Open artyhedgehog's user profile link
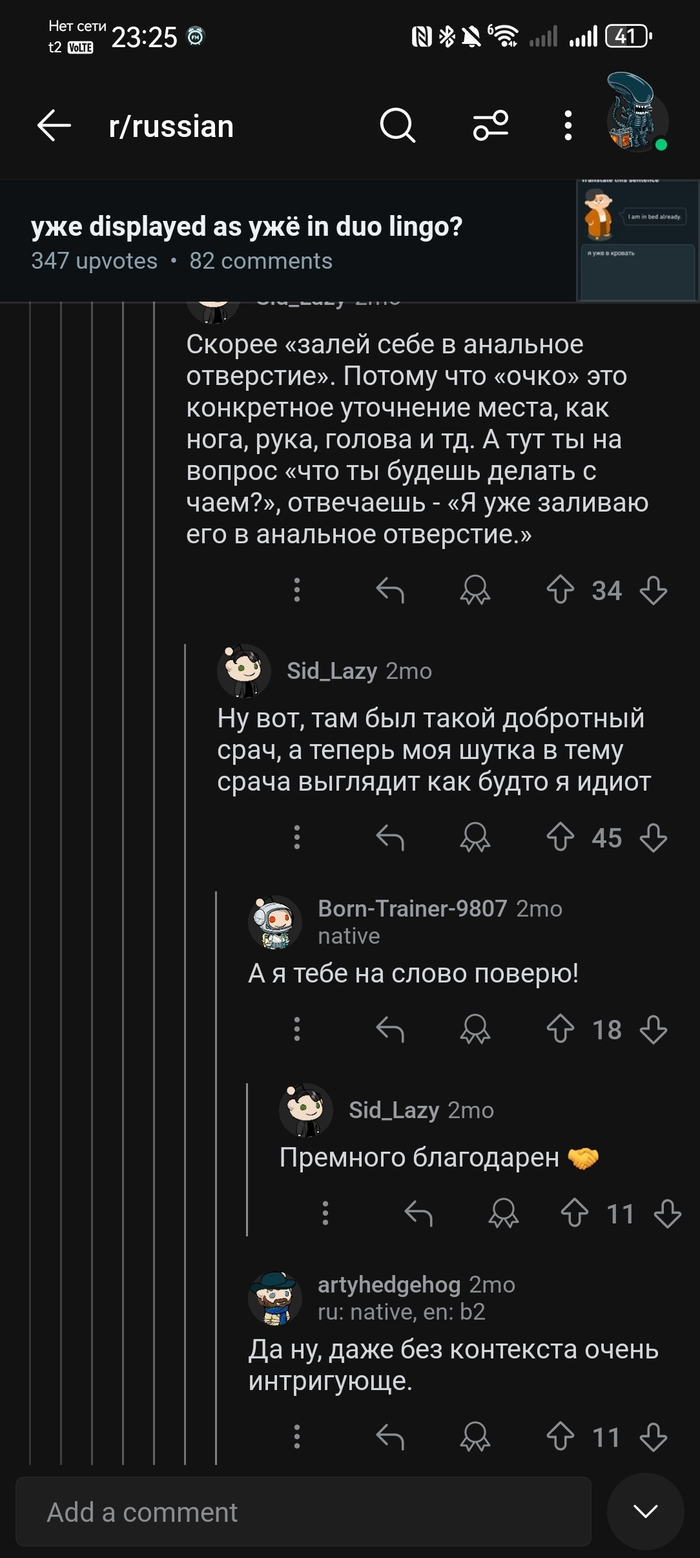 point(389,1284)
